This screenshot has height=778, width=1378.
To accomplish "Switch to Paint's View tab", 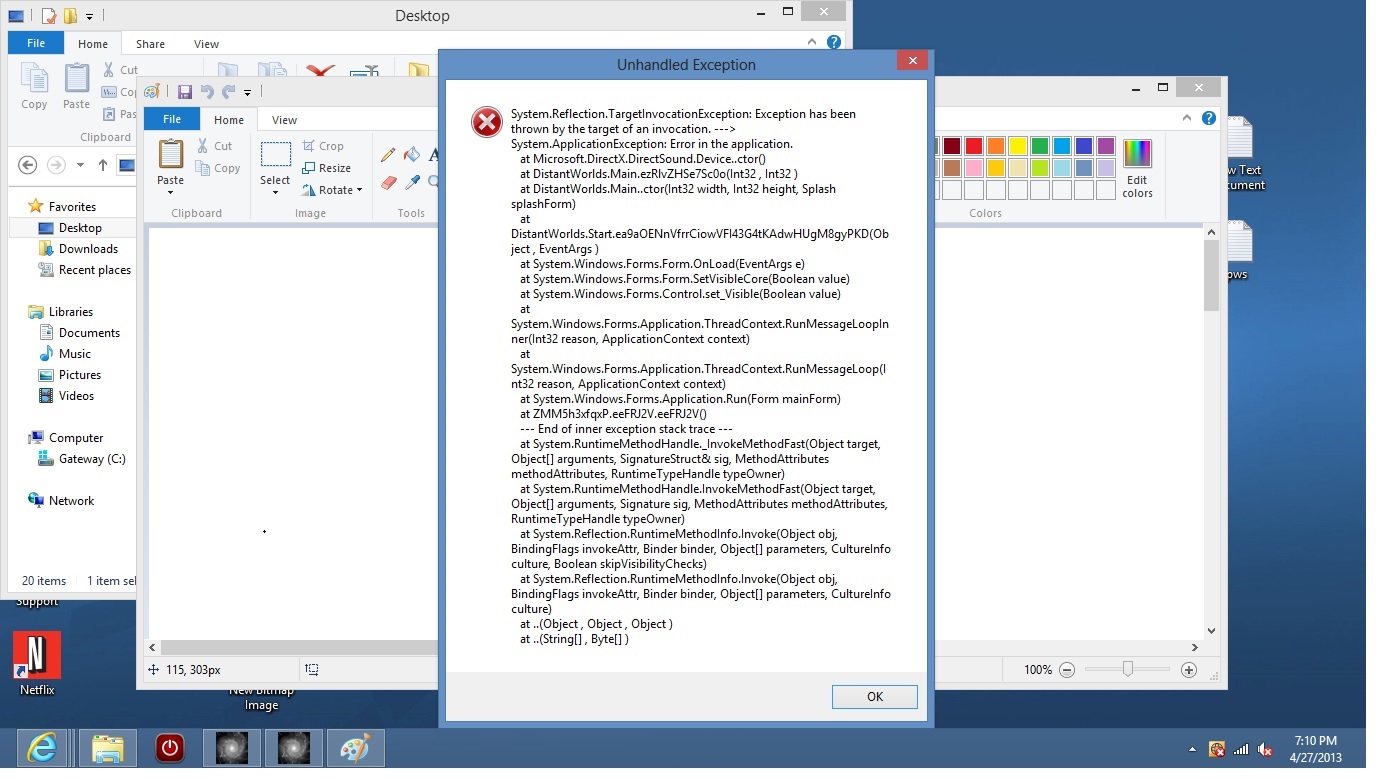I will (x=284, y=120).
